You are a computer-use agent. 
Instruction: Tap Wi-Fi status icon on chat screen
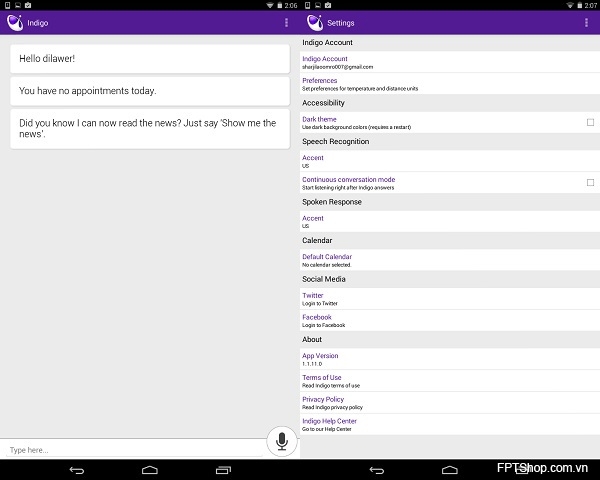(x=270, y=5)
